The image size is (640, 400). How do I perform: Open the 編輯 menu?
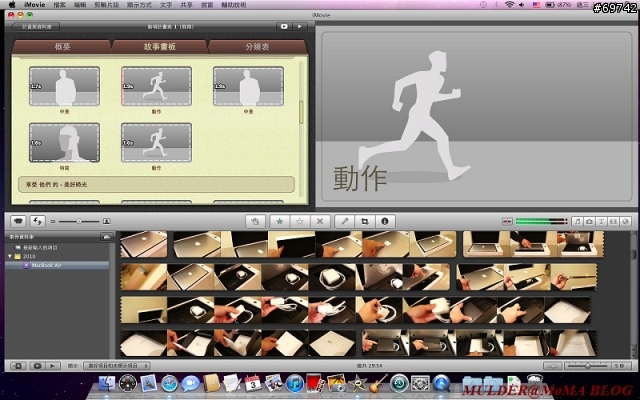80,5
